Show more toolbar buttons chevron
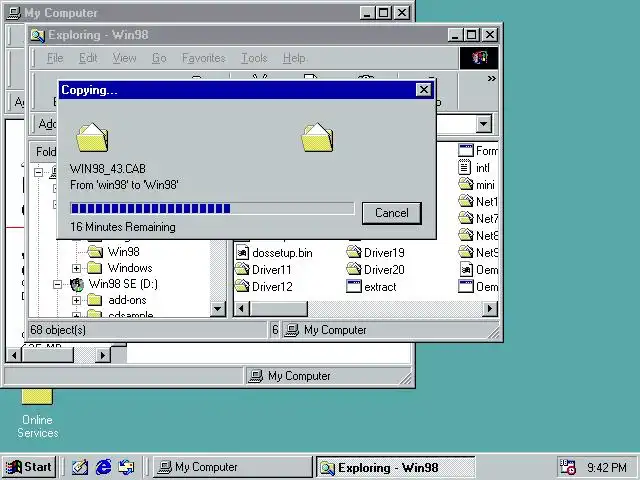Screen dimensions: 640x480 (491, 78)
